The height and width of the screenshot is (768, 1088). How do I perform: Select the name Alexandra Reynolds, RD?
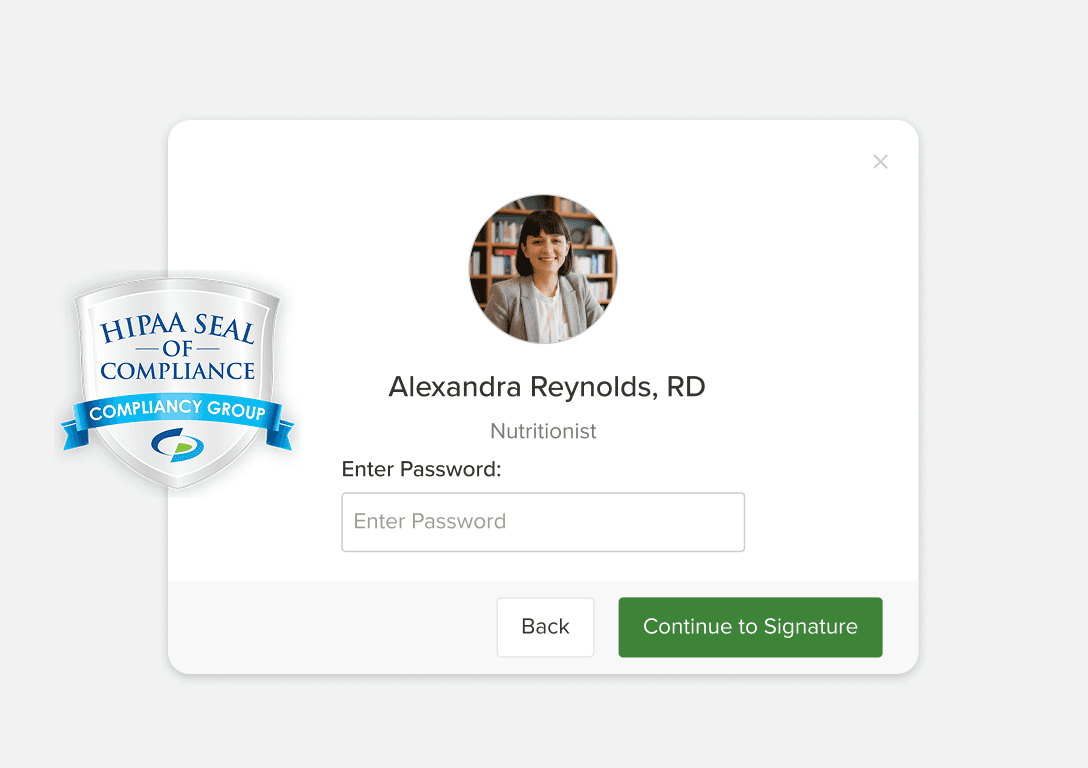pyautogui.click(x=547, y=387)
